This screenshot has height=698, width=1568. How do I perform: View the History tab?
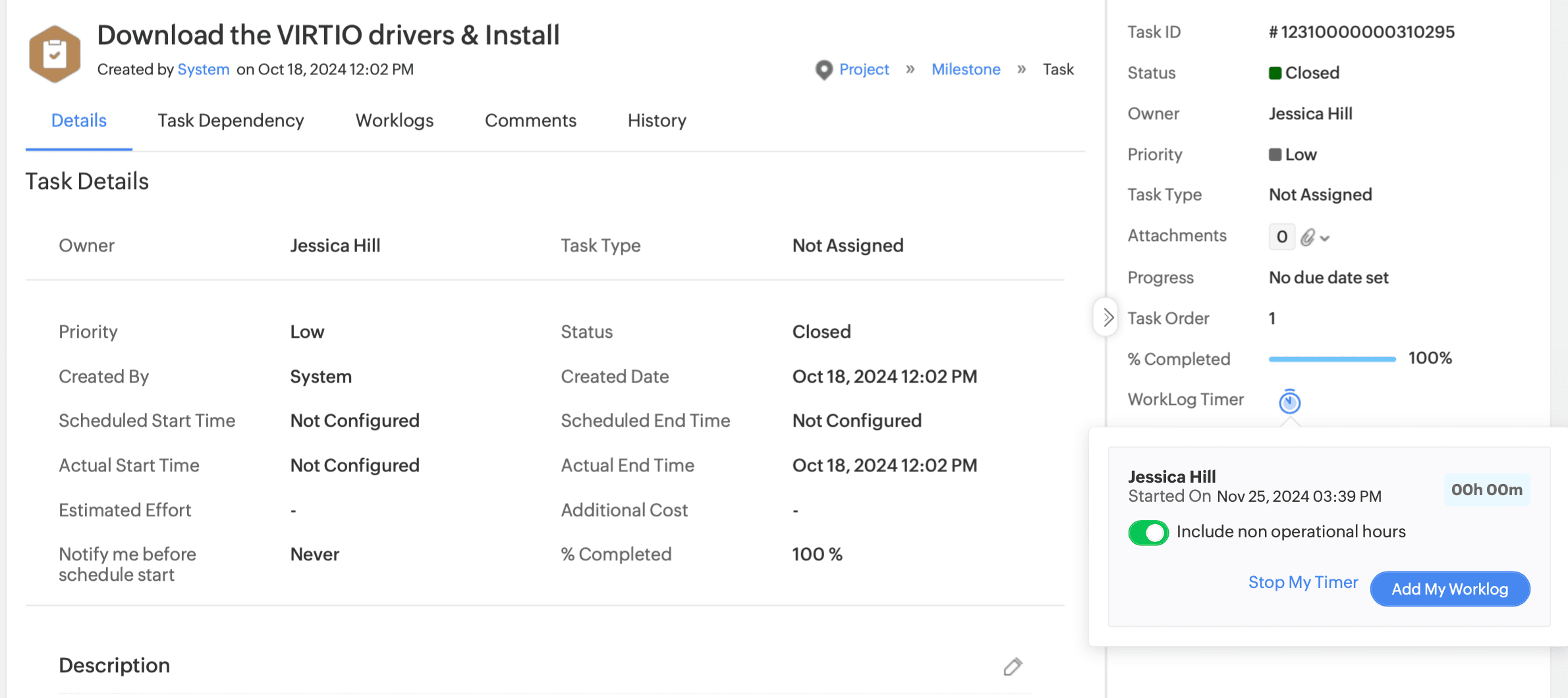657,121
